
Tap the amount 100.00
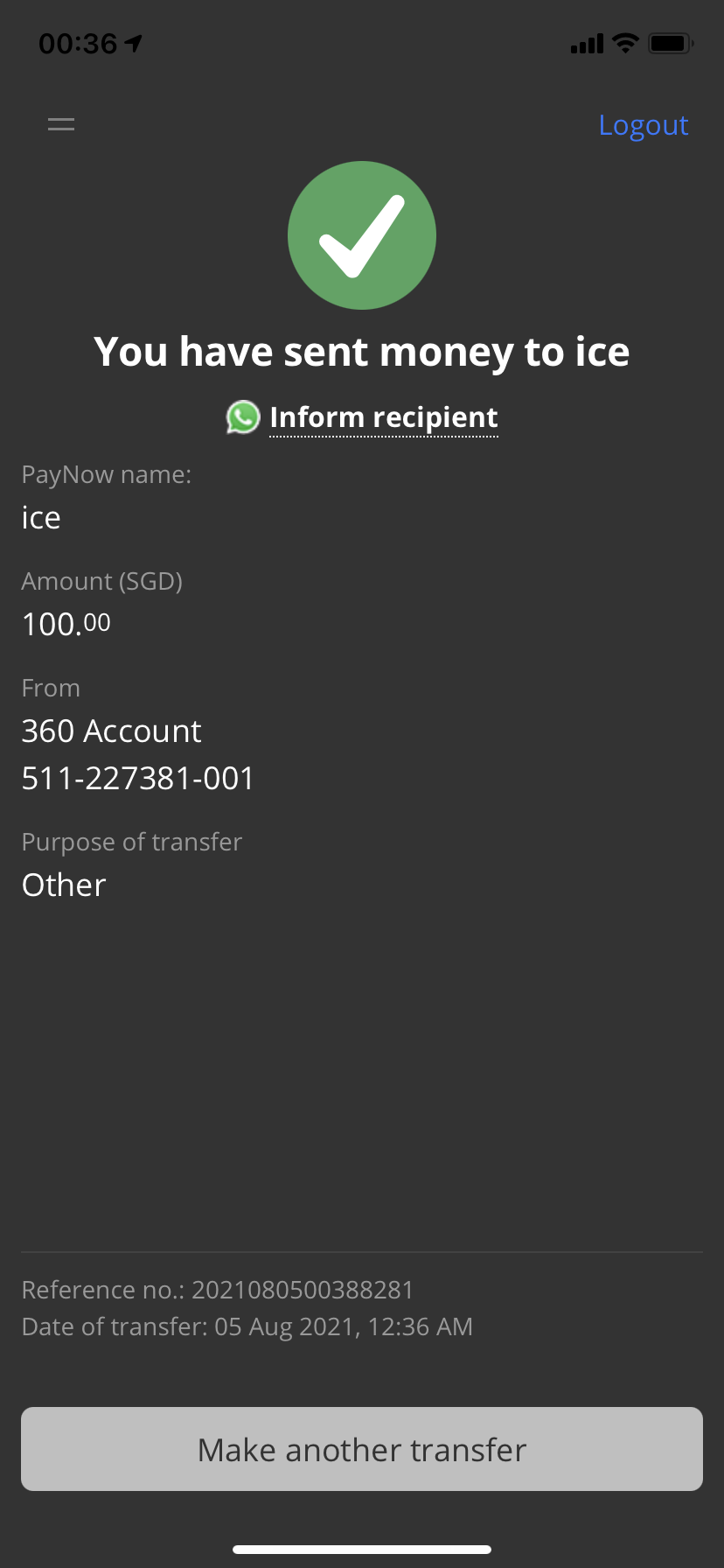pos(66,624)
